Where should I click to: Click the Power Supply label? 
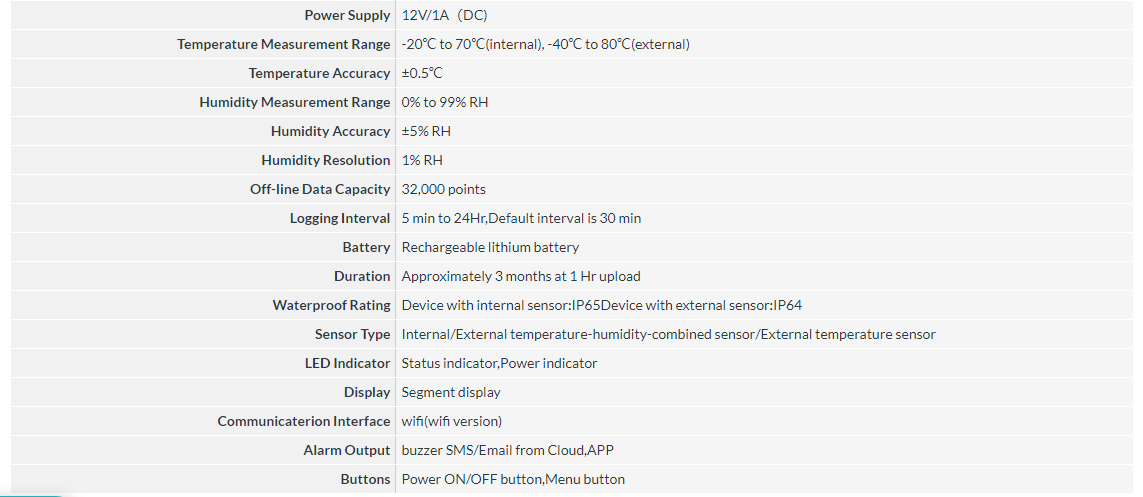(x=347, y=15)
